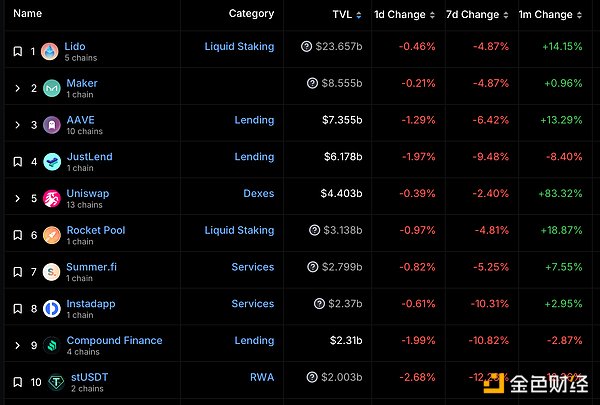Sort by the 1m Change header
This screenshot has height=405, width=600.
pos(553,15)
